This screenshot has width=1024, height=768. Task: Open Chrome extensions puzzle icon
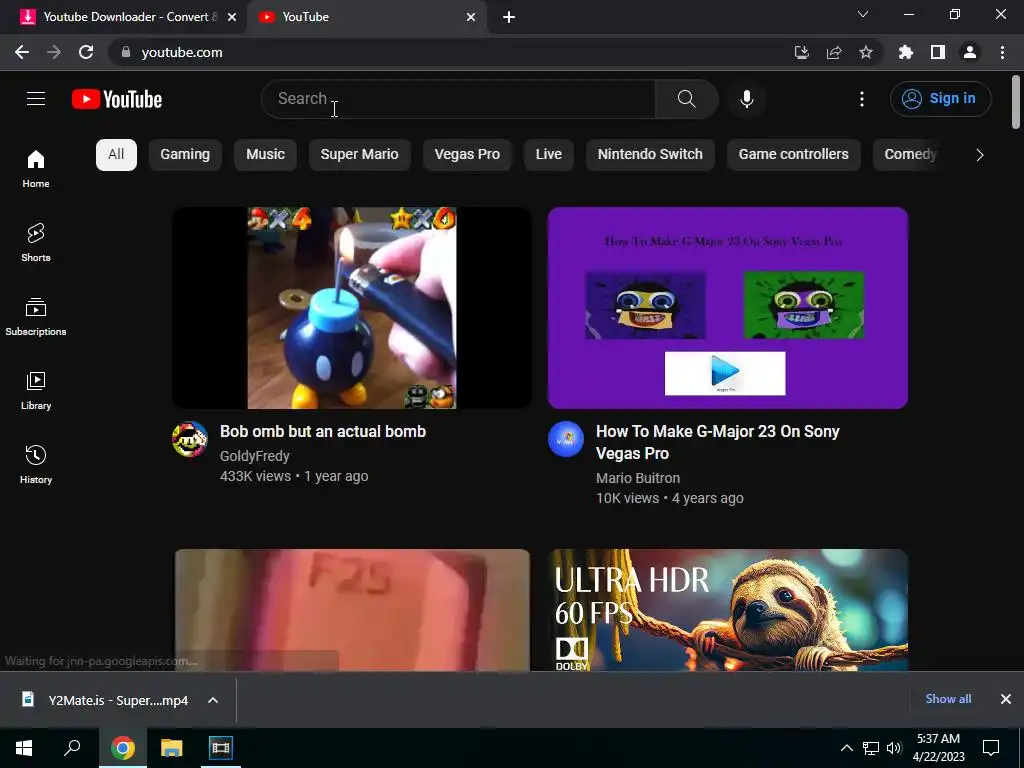tap(906, 52)
